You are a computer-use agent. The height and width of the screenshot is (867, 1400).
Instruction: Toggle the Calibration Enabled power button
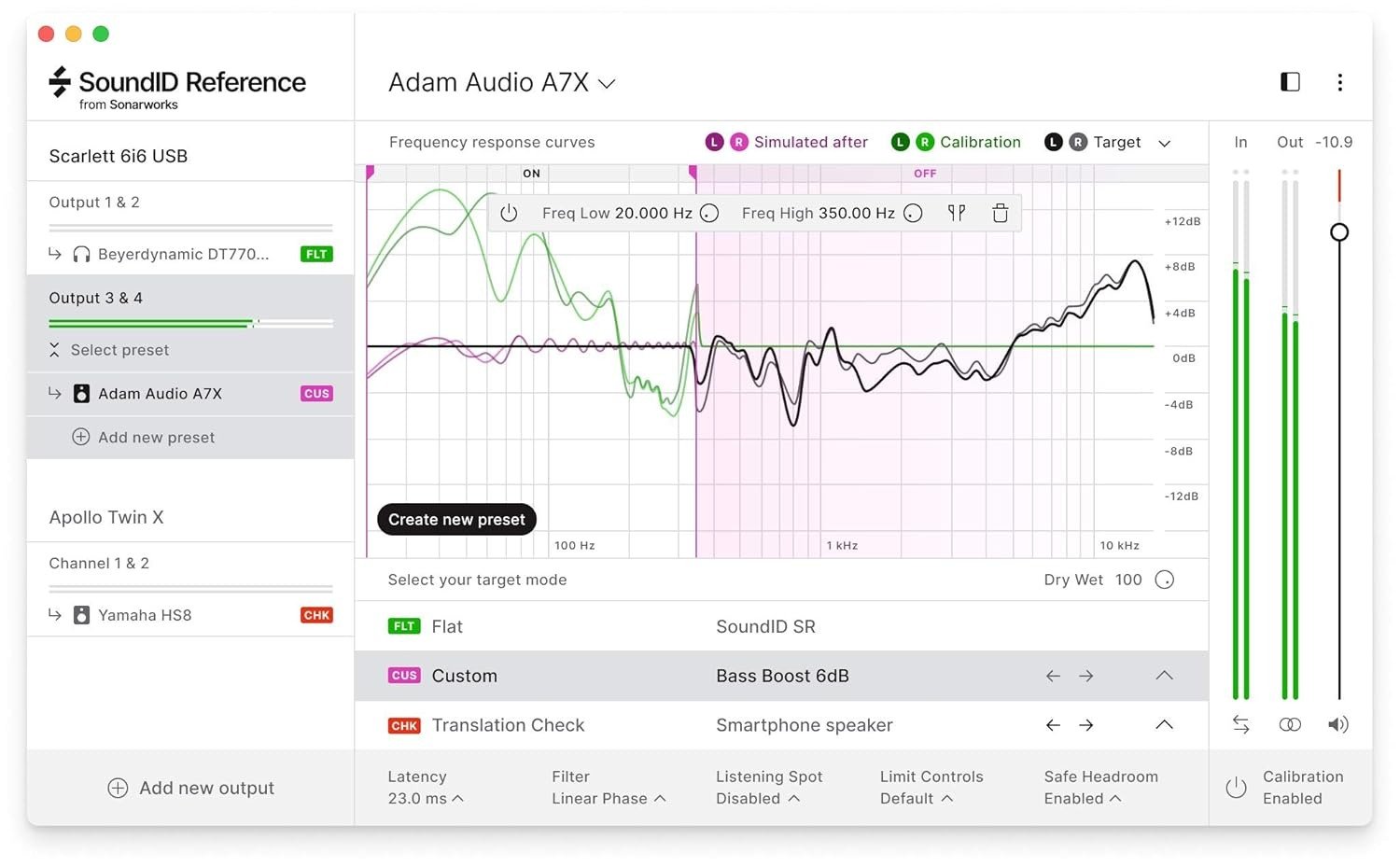pyautogui.click(x=1236, y=788)
